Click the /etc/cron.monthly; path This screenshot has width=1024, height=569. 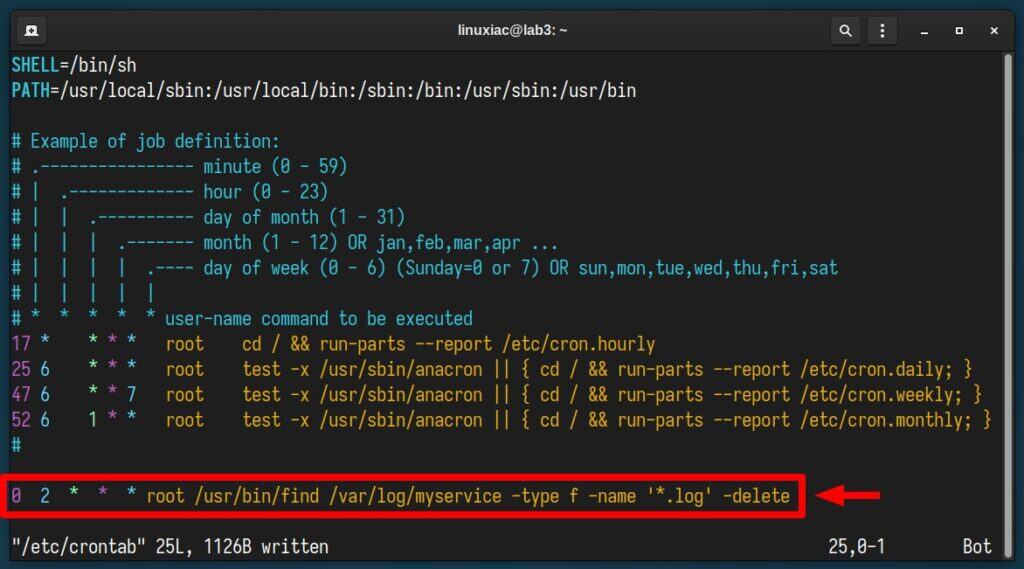tap(886, 420)
